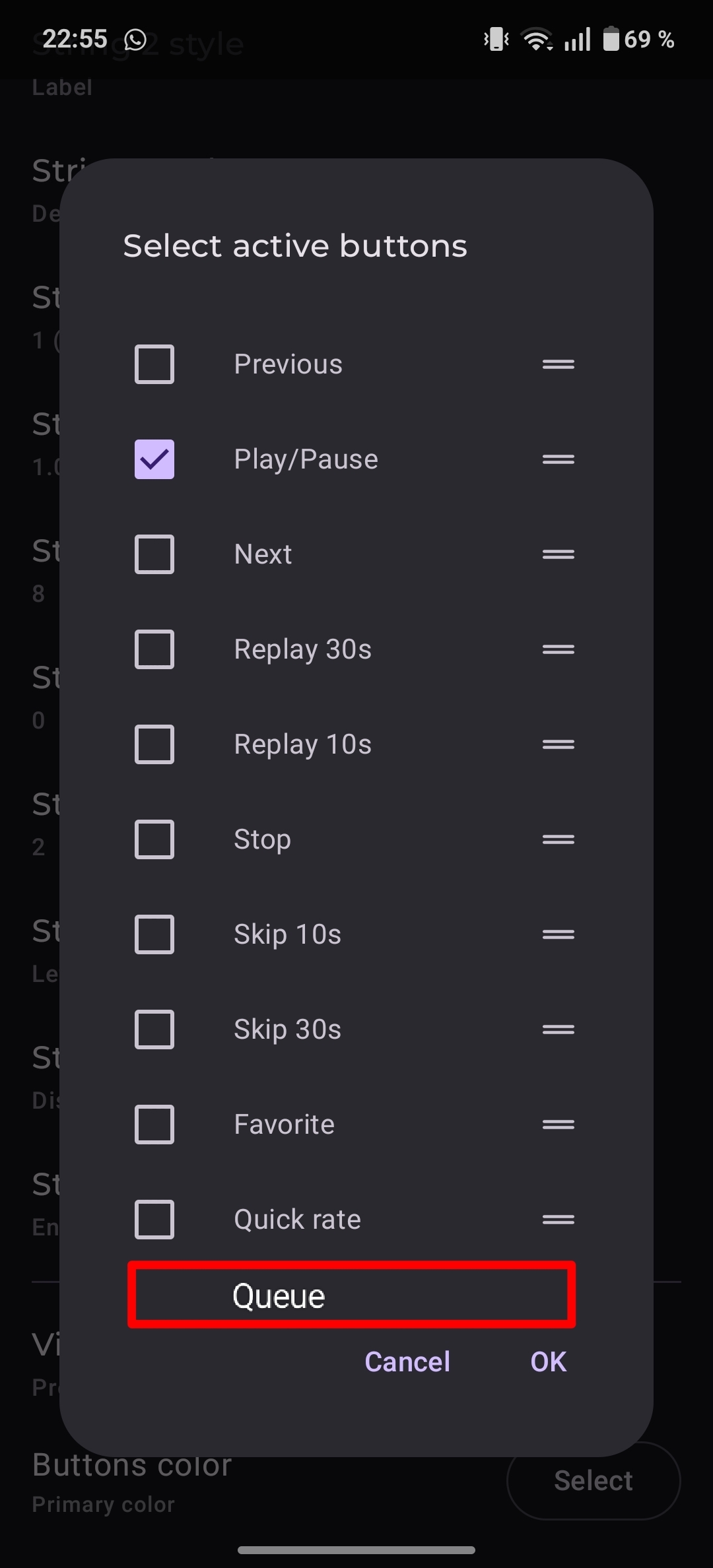The height and width of the screenshot is (1568, 713).
Task: Tap the Replay 30s reorder handle
Action: (x=558, y=649)
